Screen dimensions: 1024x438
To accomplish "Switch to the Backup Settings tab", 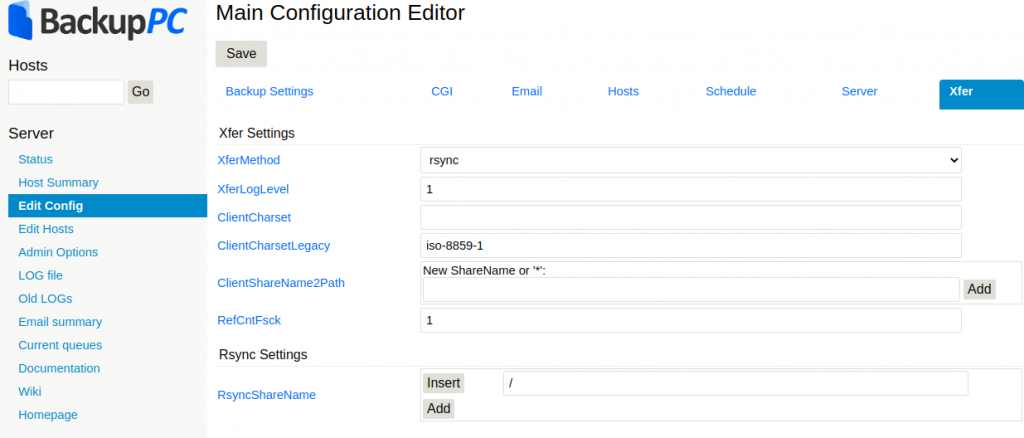I will click(x=269, y=91).
